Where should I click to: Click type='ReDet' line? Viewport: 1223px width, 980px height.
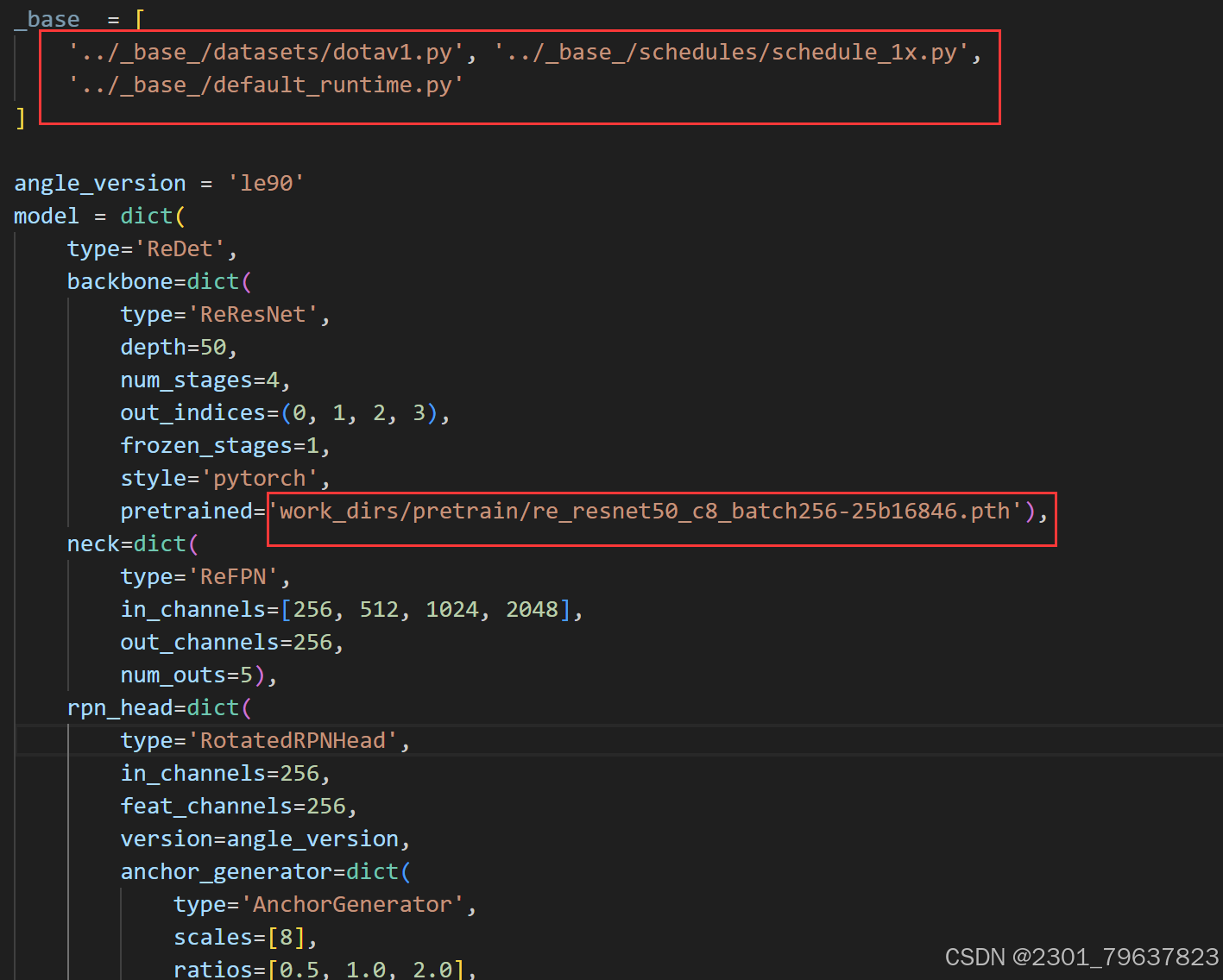tap(153, 248)
